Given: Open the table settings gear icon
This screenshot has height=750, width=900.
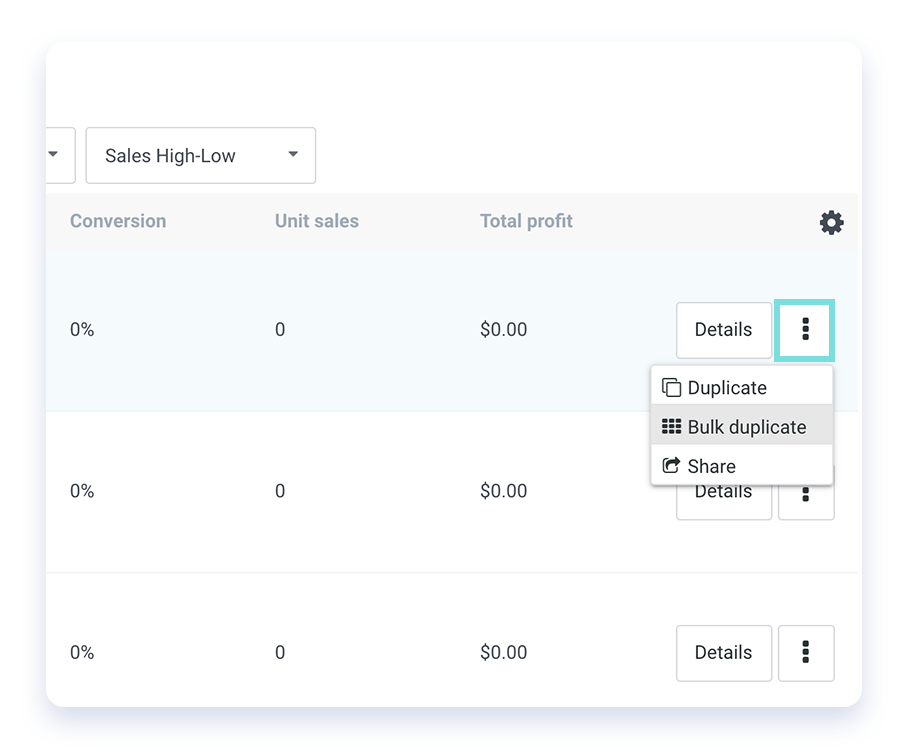Looking at the screenshot, I should tap(831, 222).
